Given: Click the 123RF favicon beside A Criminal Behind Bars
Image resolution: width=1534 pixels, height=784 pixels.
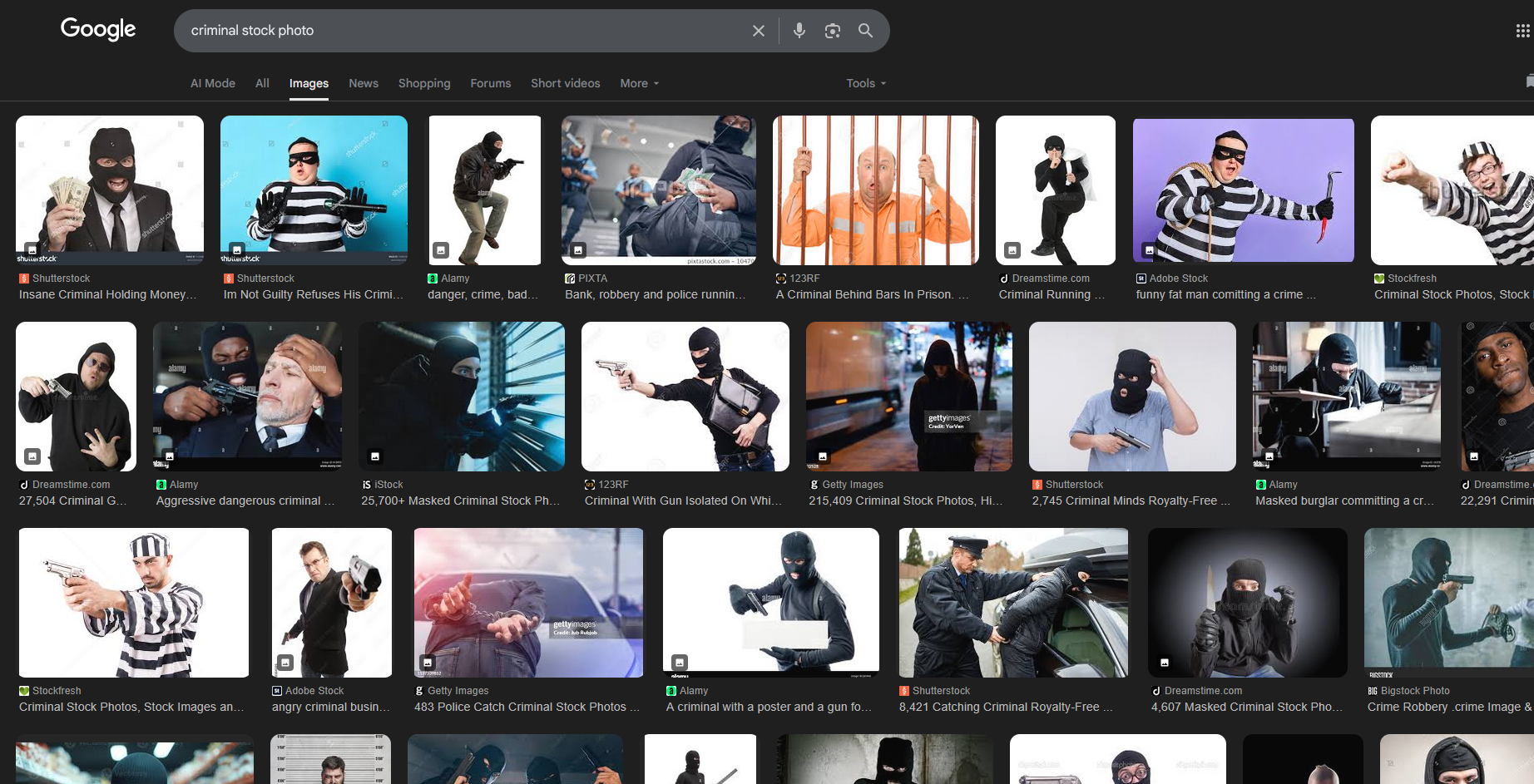Looking at the screenshot, I should click(x=781, y=279).
